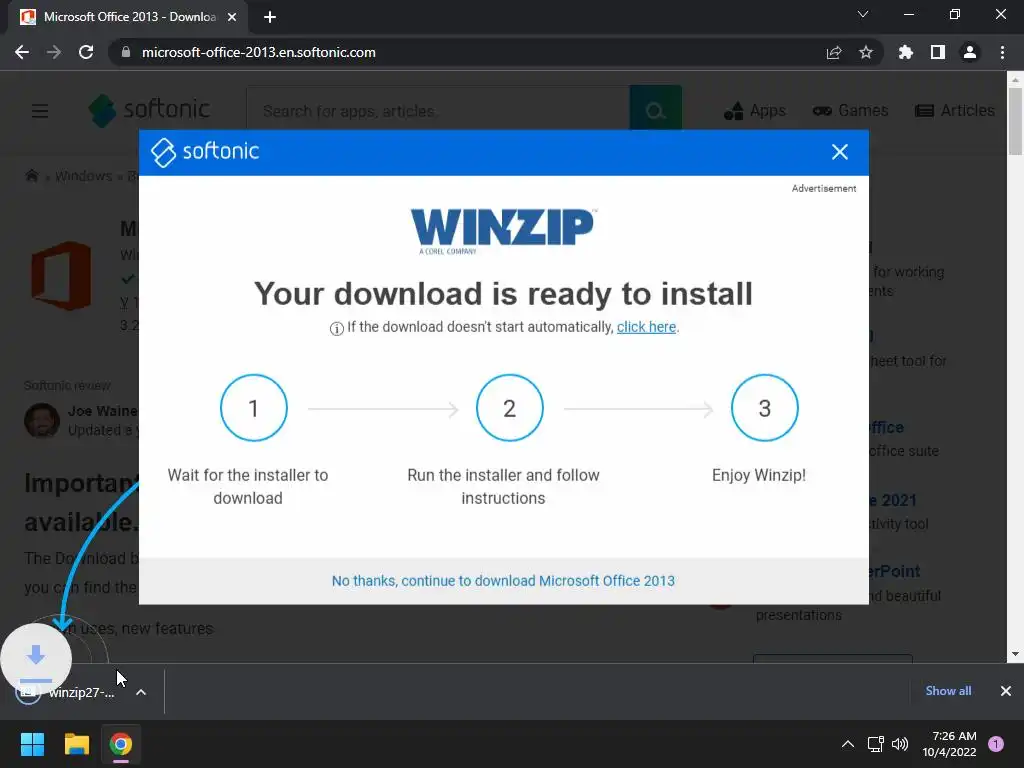This screenshot has width=1024, height=768.
Task: Click the green search button
Action: [656, 111]
